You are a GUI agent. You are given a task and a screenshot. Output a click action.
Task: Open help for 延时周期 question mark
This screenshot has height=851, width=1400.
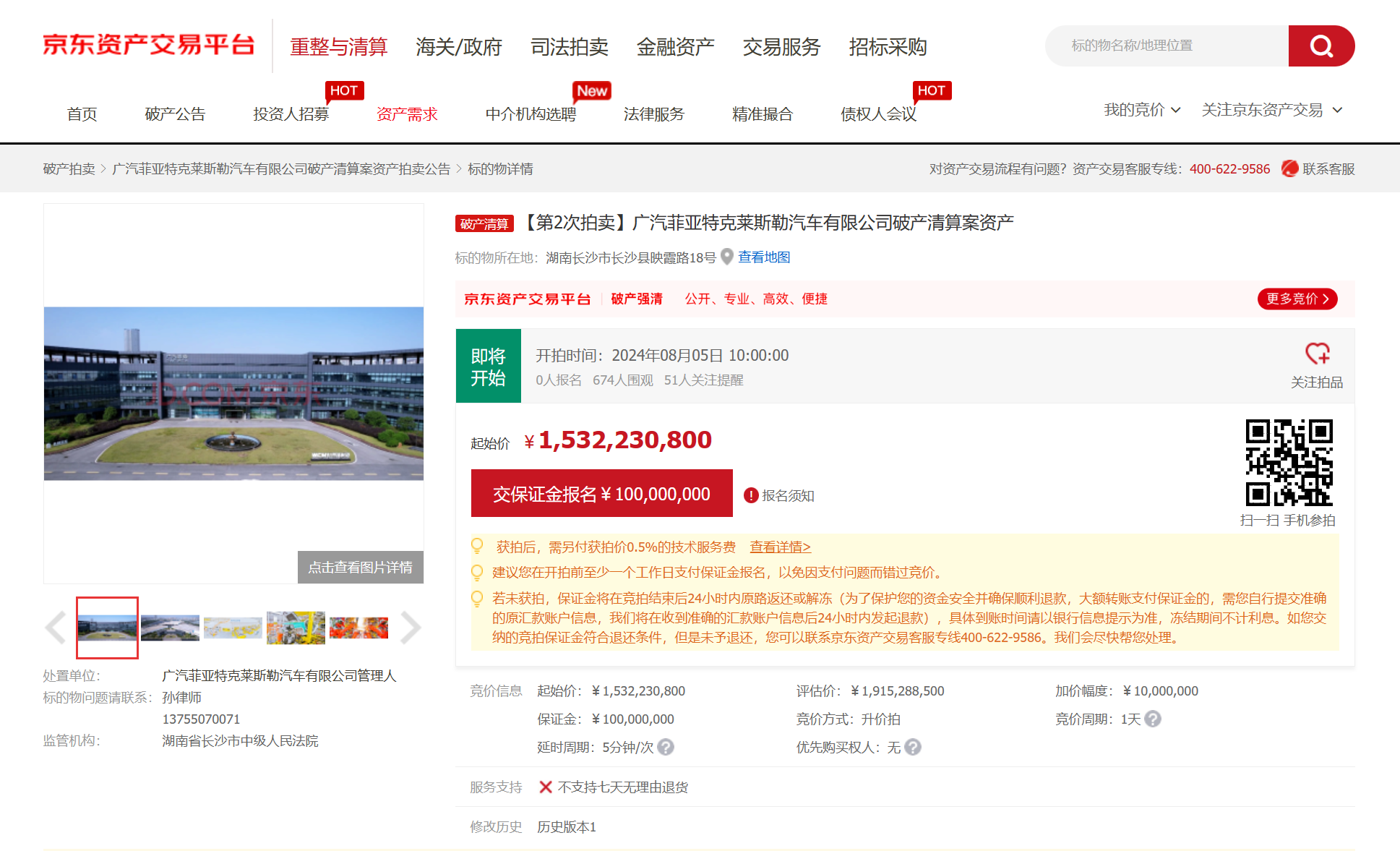click(x=666, y=747)
